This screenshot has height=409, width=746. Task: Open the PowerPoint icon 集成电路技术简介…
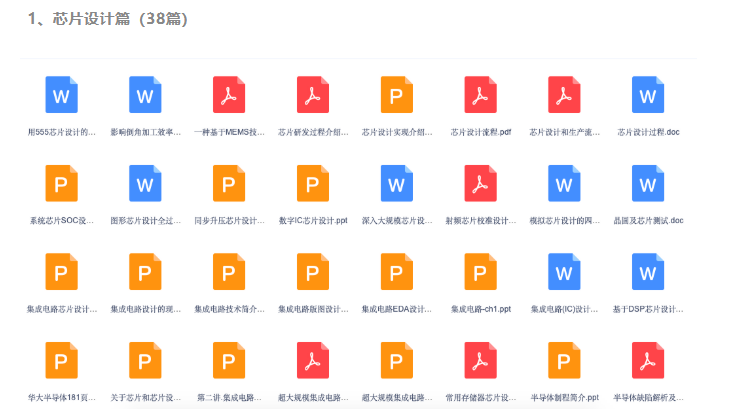pos(229,272)
